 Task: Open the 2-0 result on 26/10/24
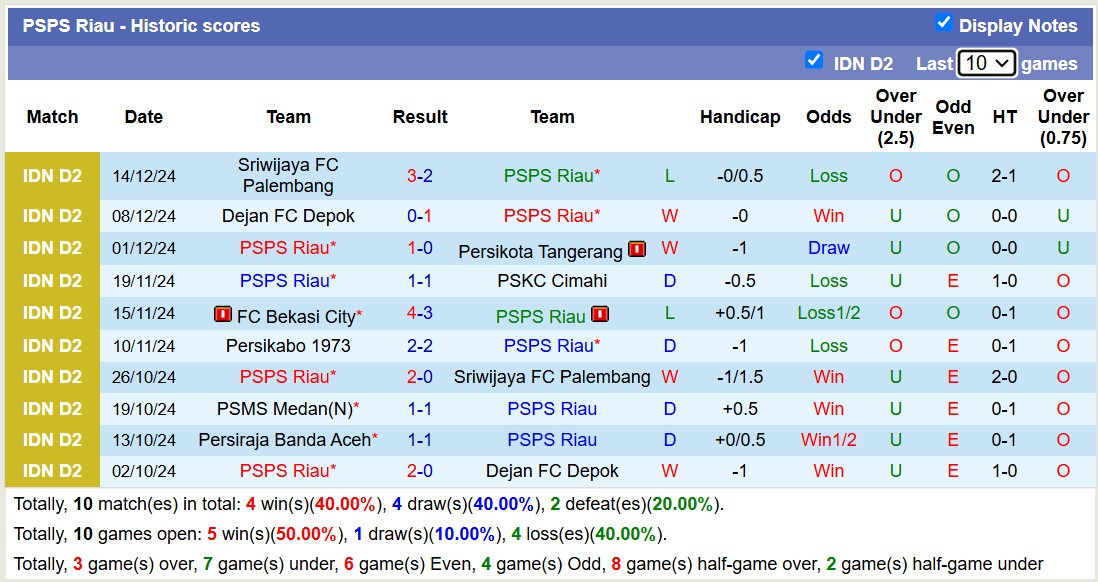pos(420,377)
